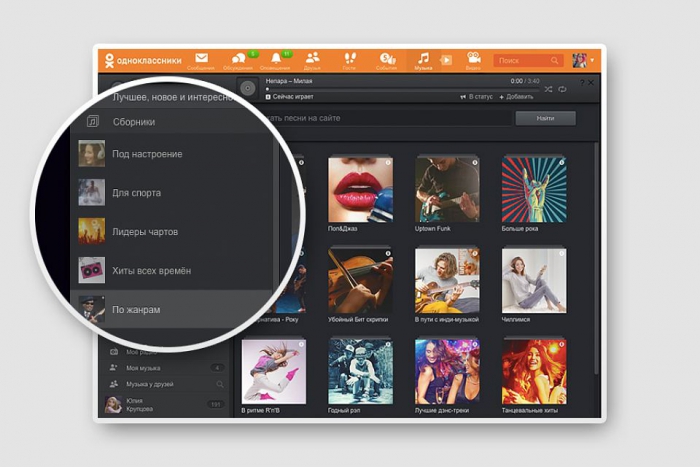Open Сообщения envelope icon
The width and height of the screenshot is (700, 467).
(x=201, y=58)
